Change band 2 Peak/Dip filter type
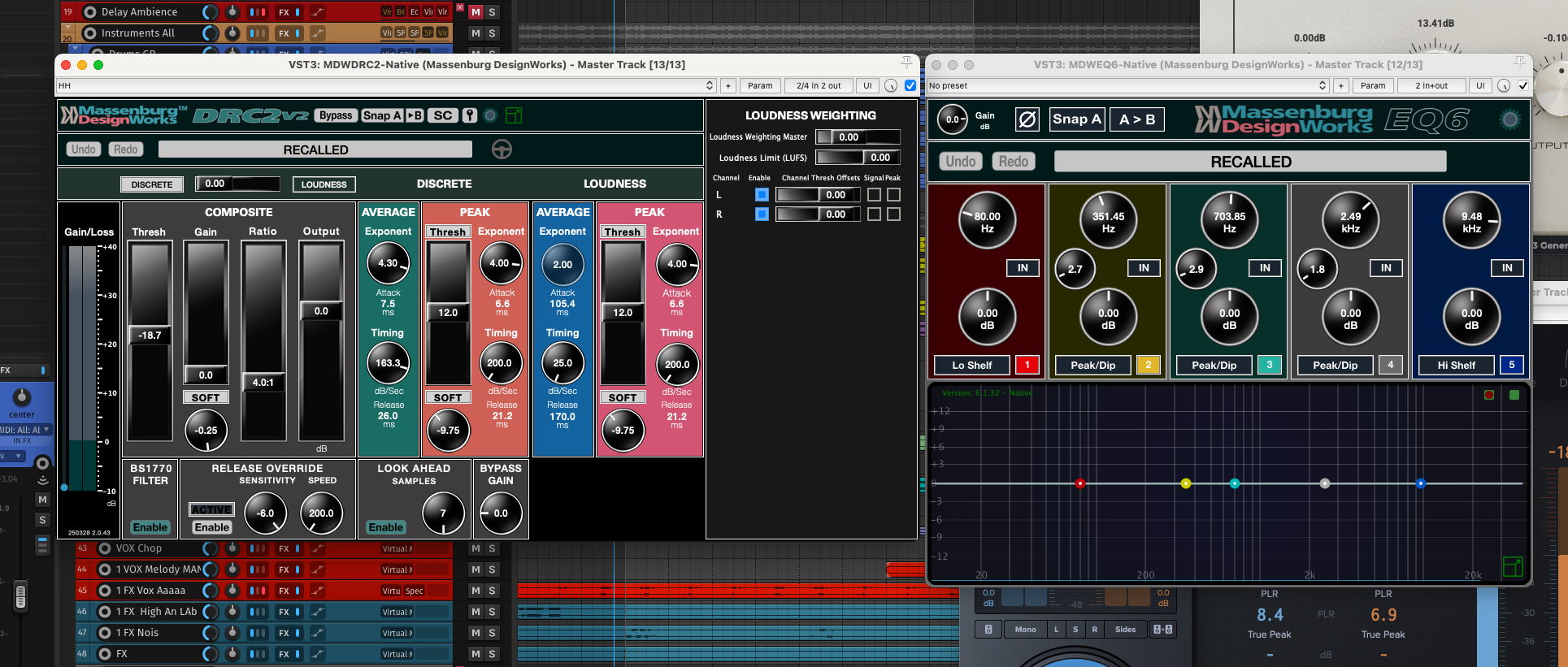The height and width of the screenshot is (667, 1568). [1093, 366]
